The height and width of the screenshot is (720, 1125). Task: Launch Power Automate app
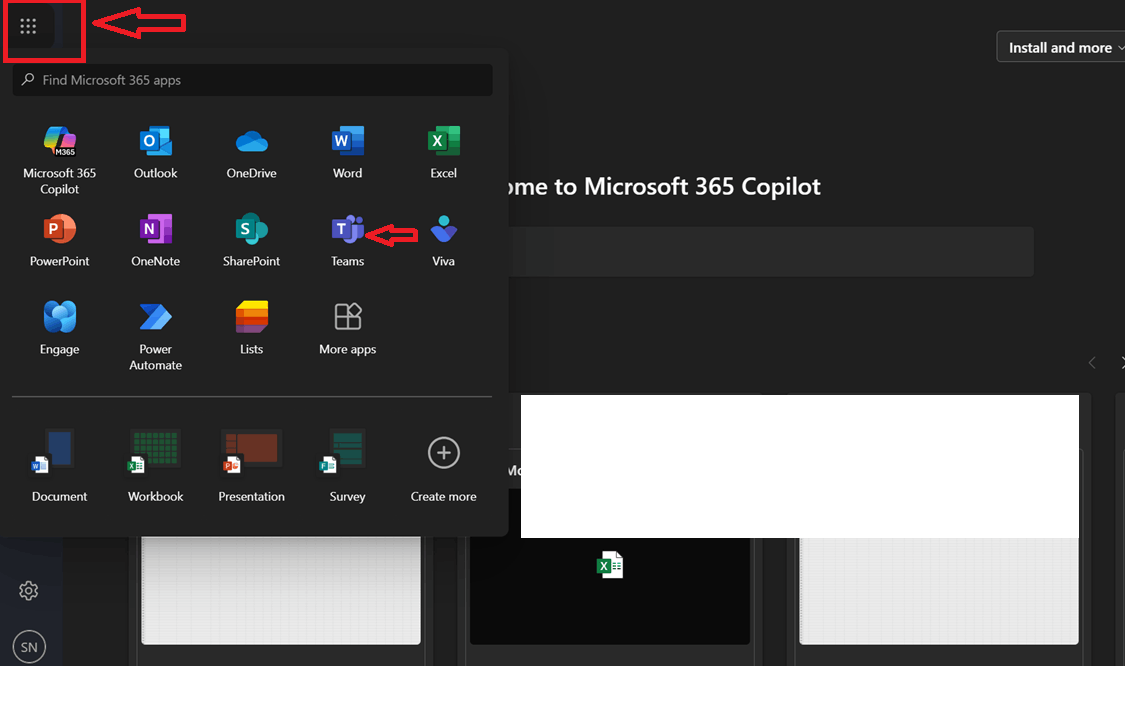[156, 336]
